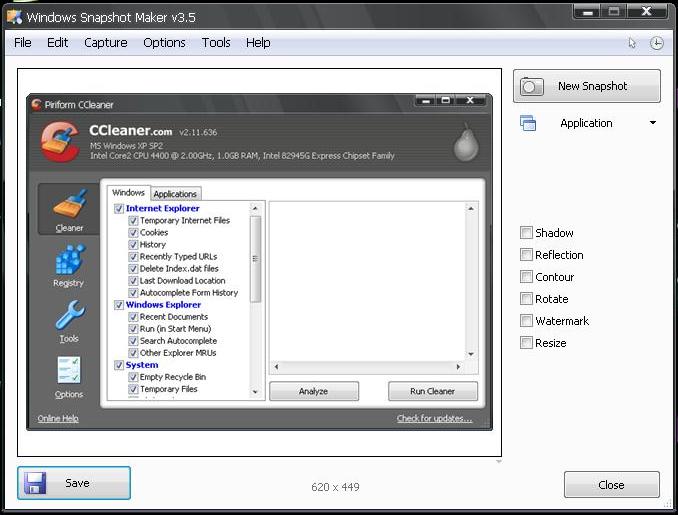Select the Cleaner brush icon in CCleaner
Screen dimensions: 678x515
(x=70, y=203)
